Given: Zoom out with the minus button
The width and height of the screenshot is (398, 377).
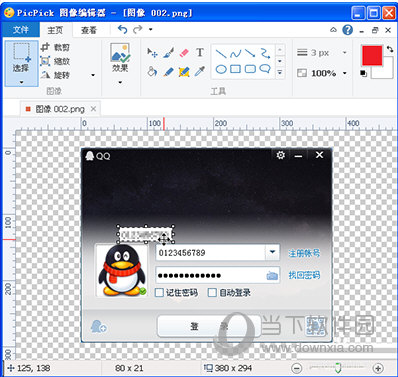Looking at the screenshot, I should [x=297, y=368].
